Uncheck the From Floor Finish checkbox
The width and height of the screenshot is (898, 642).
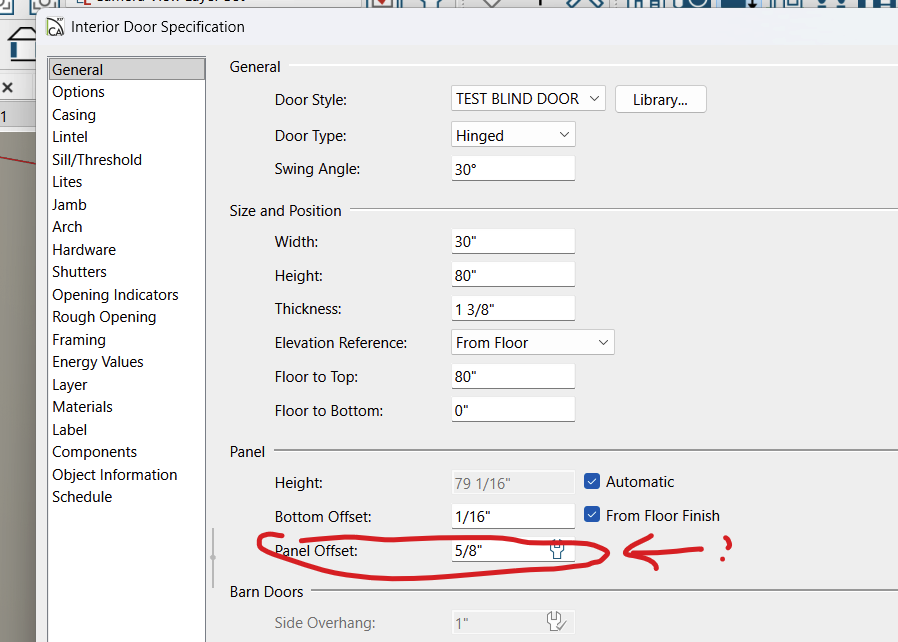coord(592,516)
